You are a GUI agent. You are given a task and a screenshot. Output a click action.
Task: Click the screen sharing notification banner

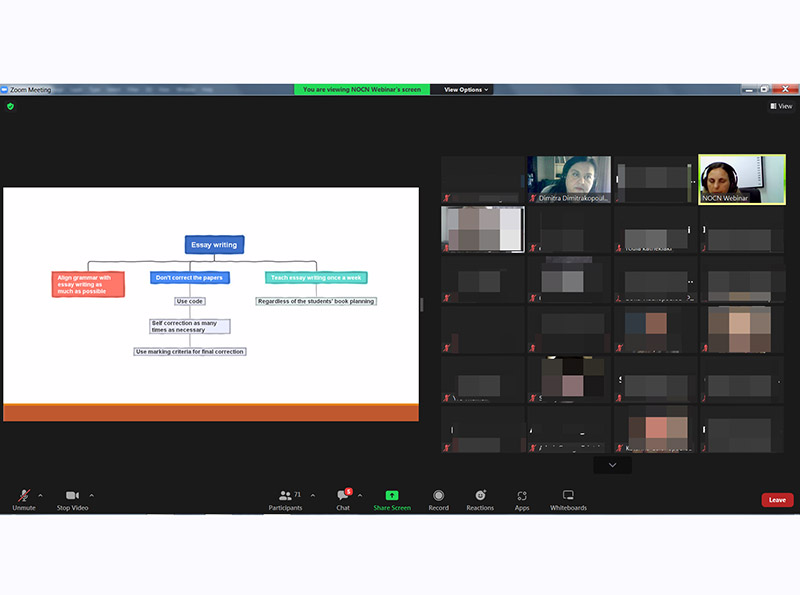click(x=362, y=90)
